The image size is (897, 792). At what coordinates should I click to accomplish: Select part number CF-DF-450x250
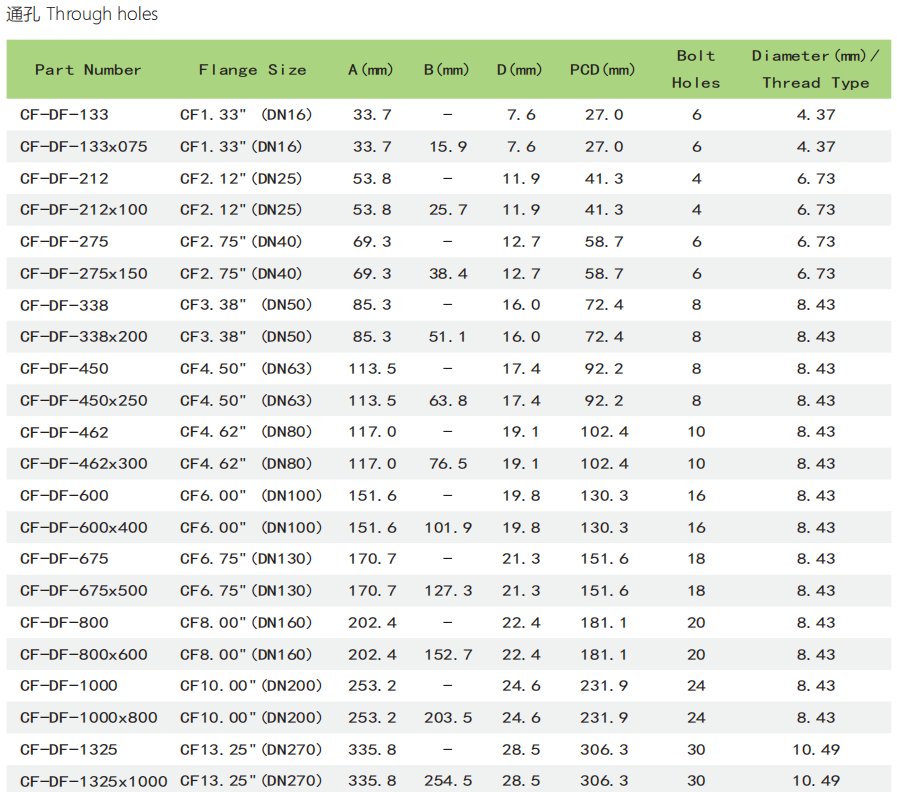coord(83,401)
